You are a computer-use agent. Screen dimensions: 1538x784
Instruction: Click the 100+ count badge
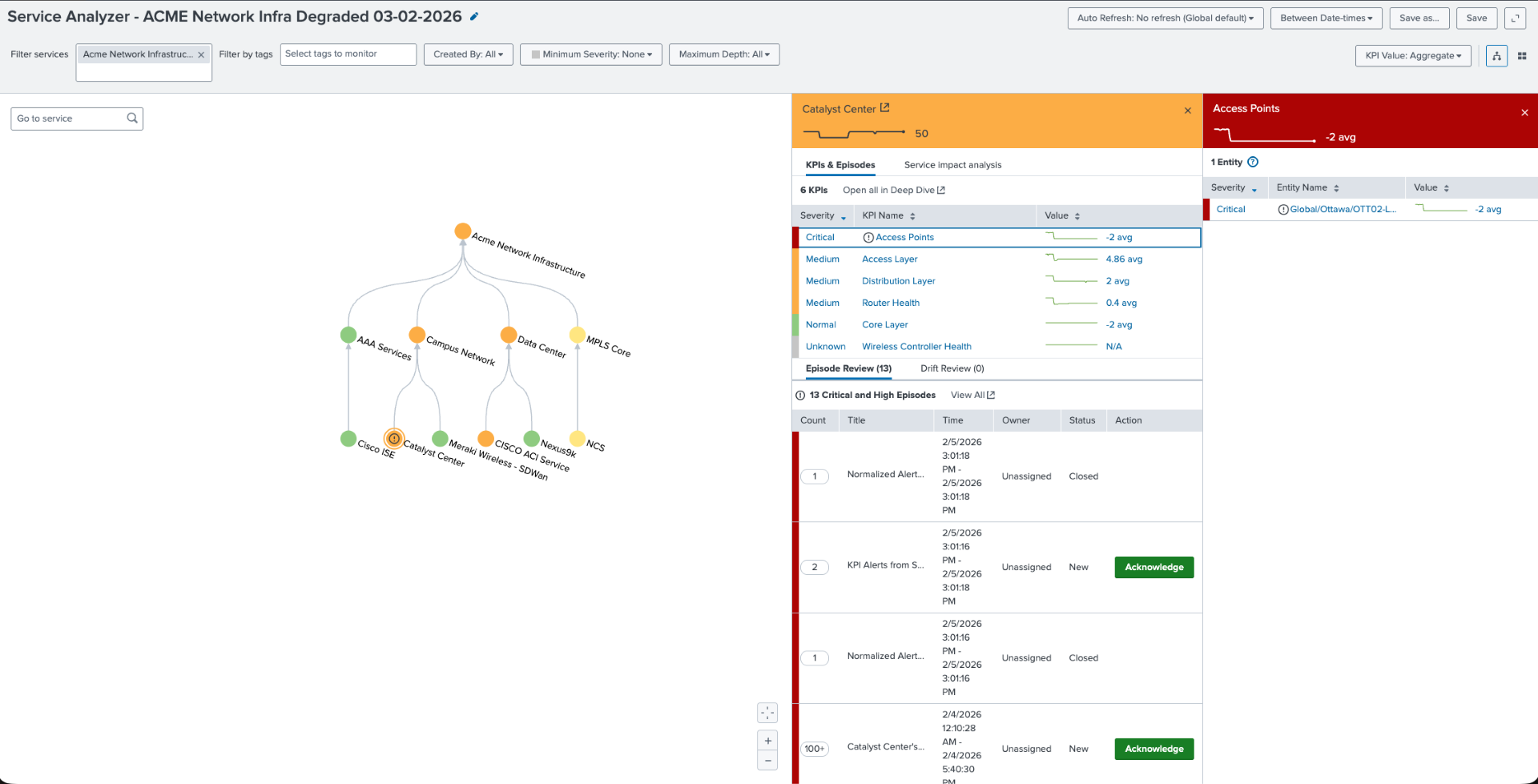[815, 750]
